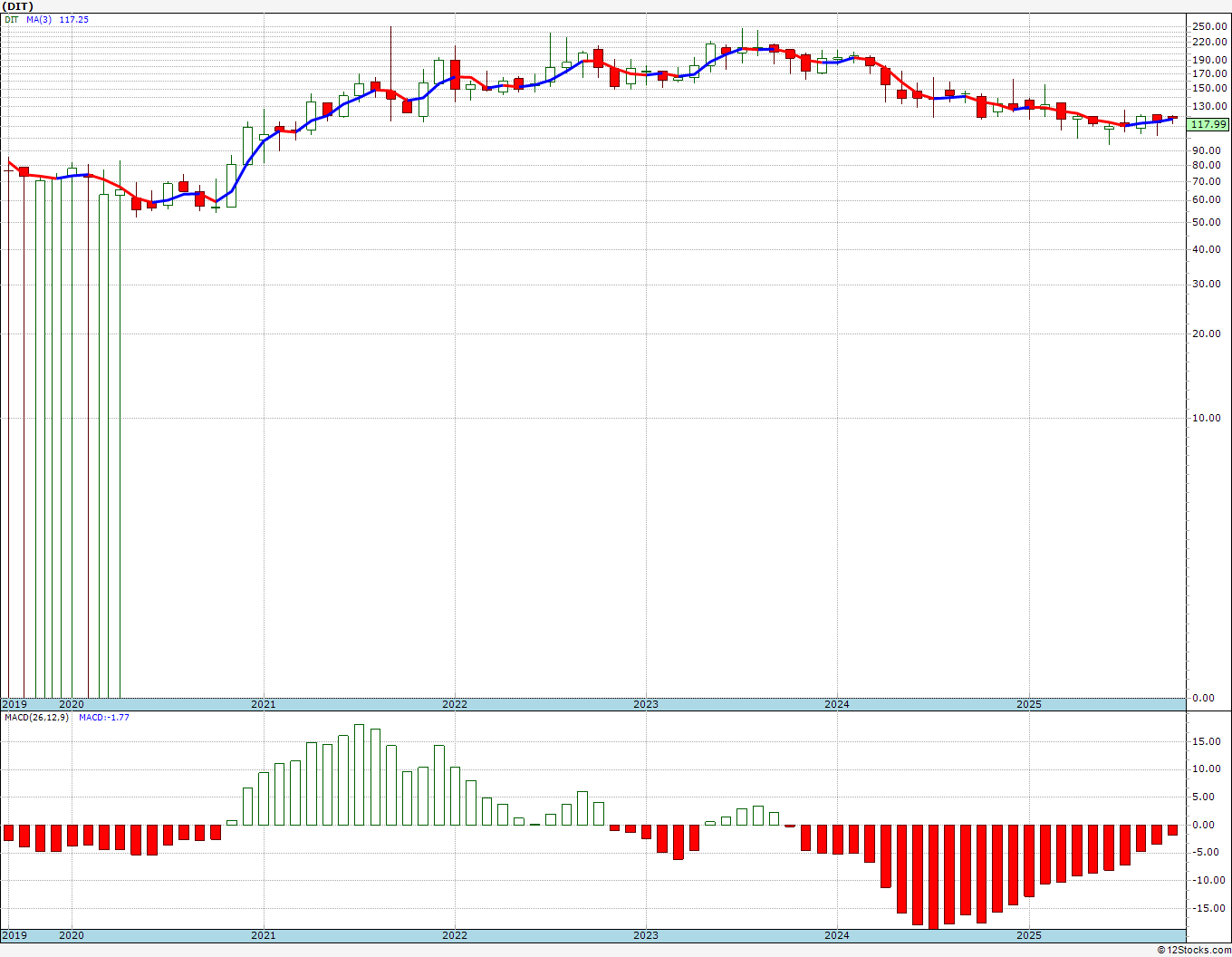Select the 117.25 moving average value
This screenshot has width=1232, height=957.
coord(74,19)
